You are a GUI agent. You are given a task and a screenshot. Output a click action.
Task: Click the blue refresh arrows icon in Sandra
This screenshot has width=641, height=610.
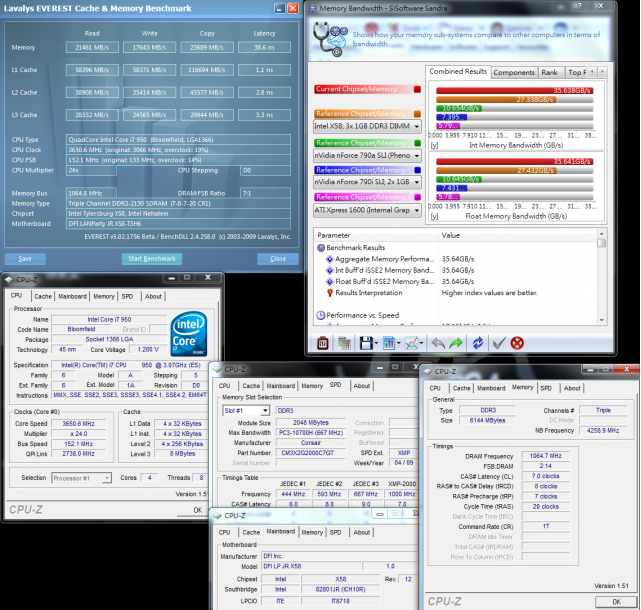point(477,343)
